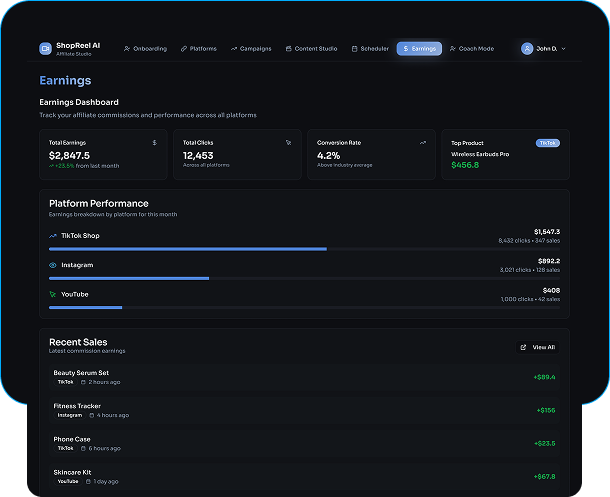The image size is (610, 497).
Task: Click the cursor icon on Total Clicks
Action: (288, 143)
